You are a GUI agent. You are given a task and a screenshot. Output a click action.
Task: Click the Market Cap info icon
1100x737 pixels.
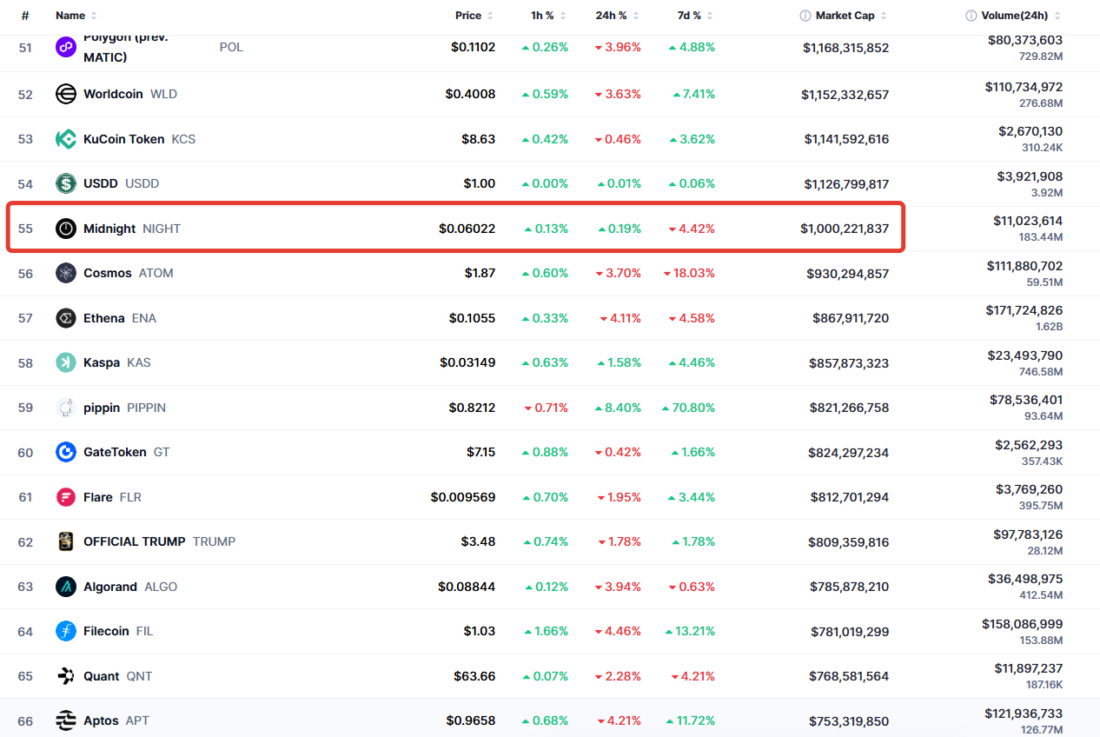(805, 15)
